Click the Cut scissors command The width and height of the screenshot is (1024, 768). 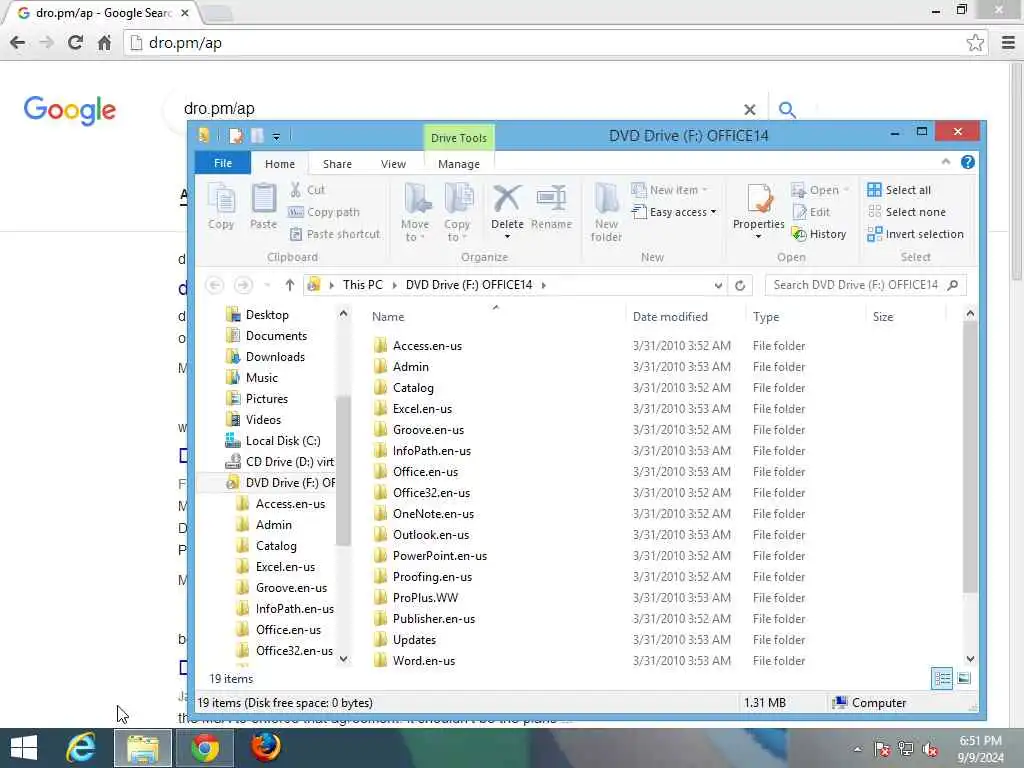tap(307, 190)
